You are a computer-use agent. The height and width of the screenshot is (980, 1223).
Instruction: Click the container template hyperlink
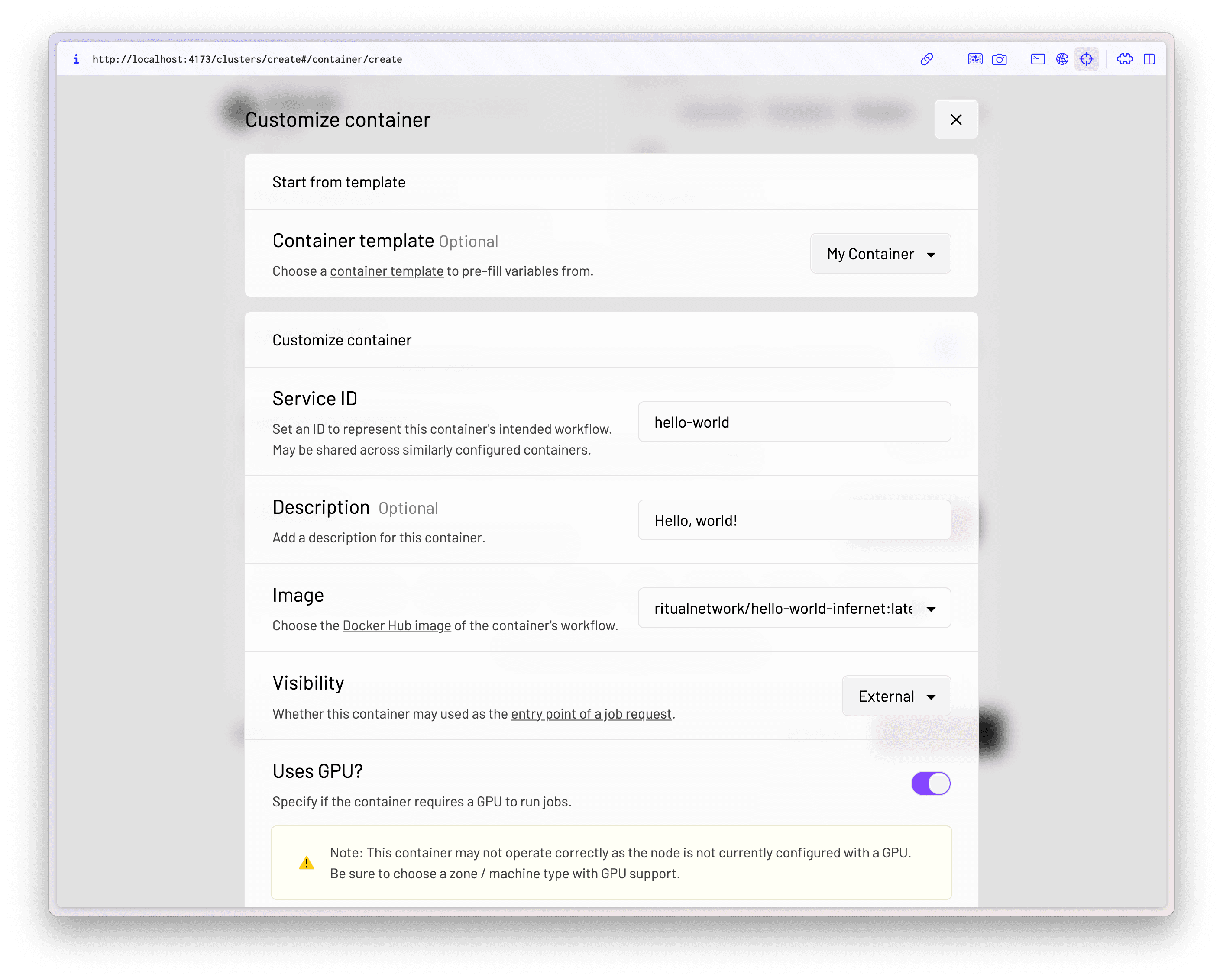click(387, 270)
